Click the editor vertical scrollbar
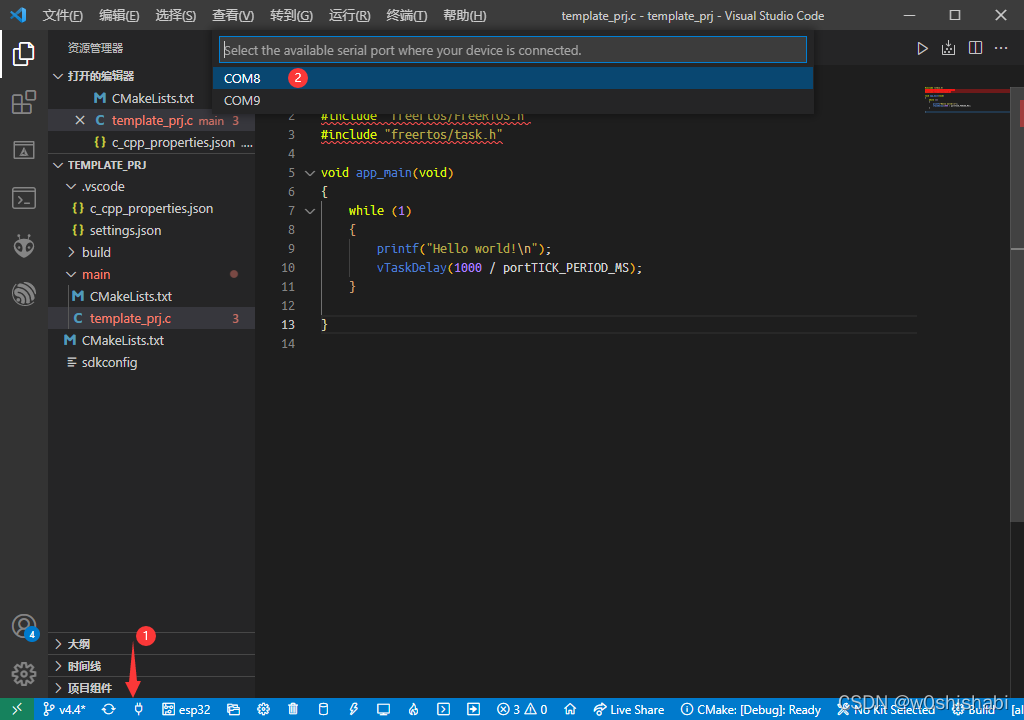The width and height of the screenshot is (1024, 720). tap(1017, 304)
